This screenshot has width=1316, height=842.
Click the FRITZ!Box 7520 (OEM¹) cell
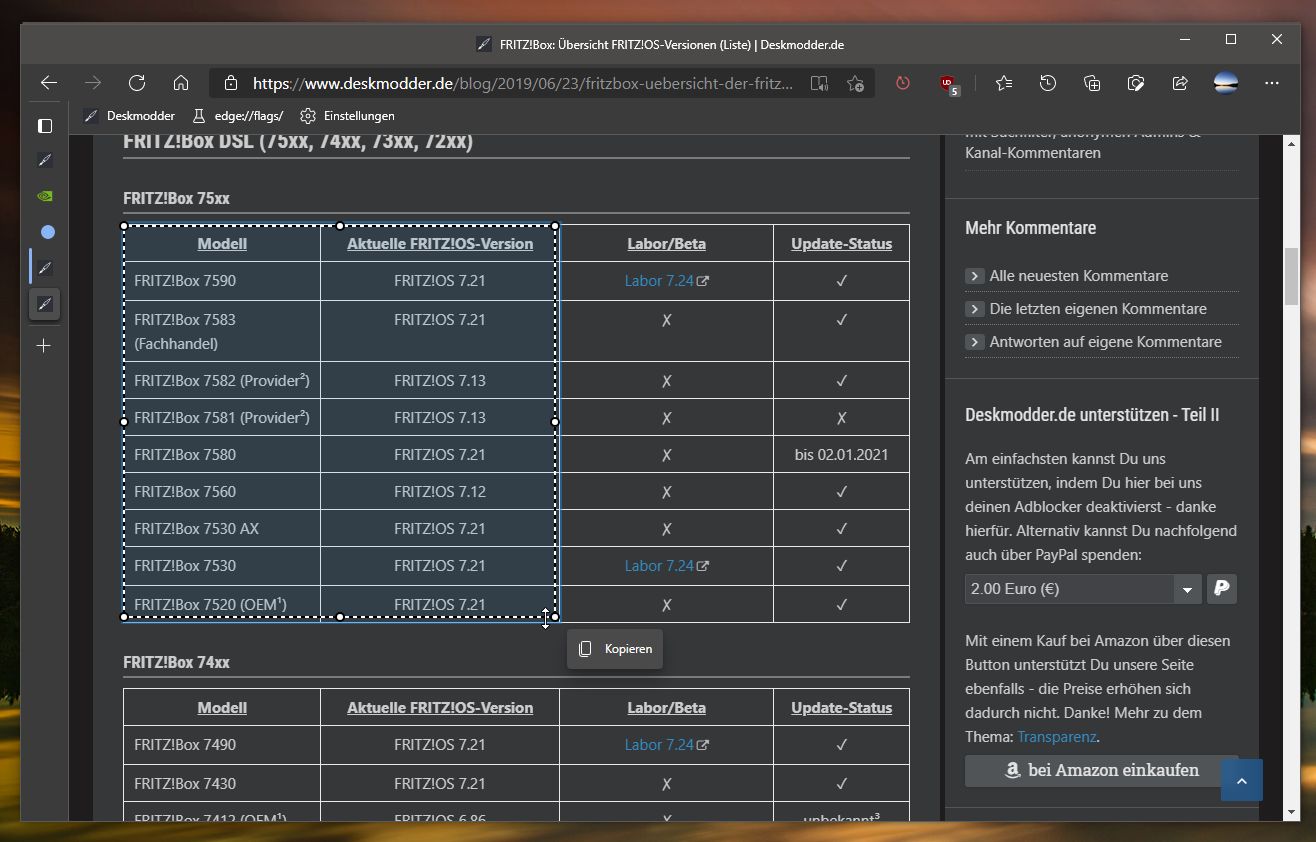(222, 604)
